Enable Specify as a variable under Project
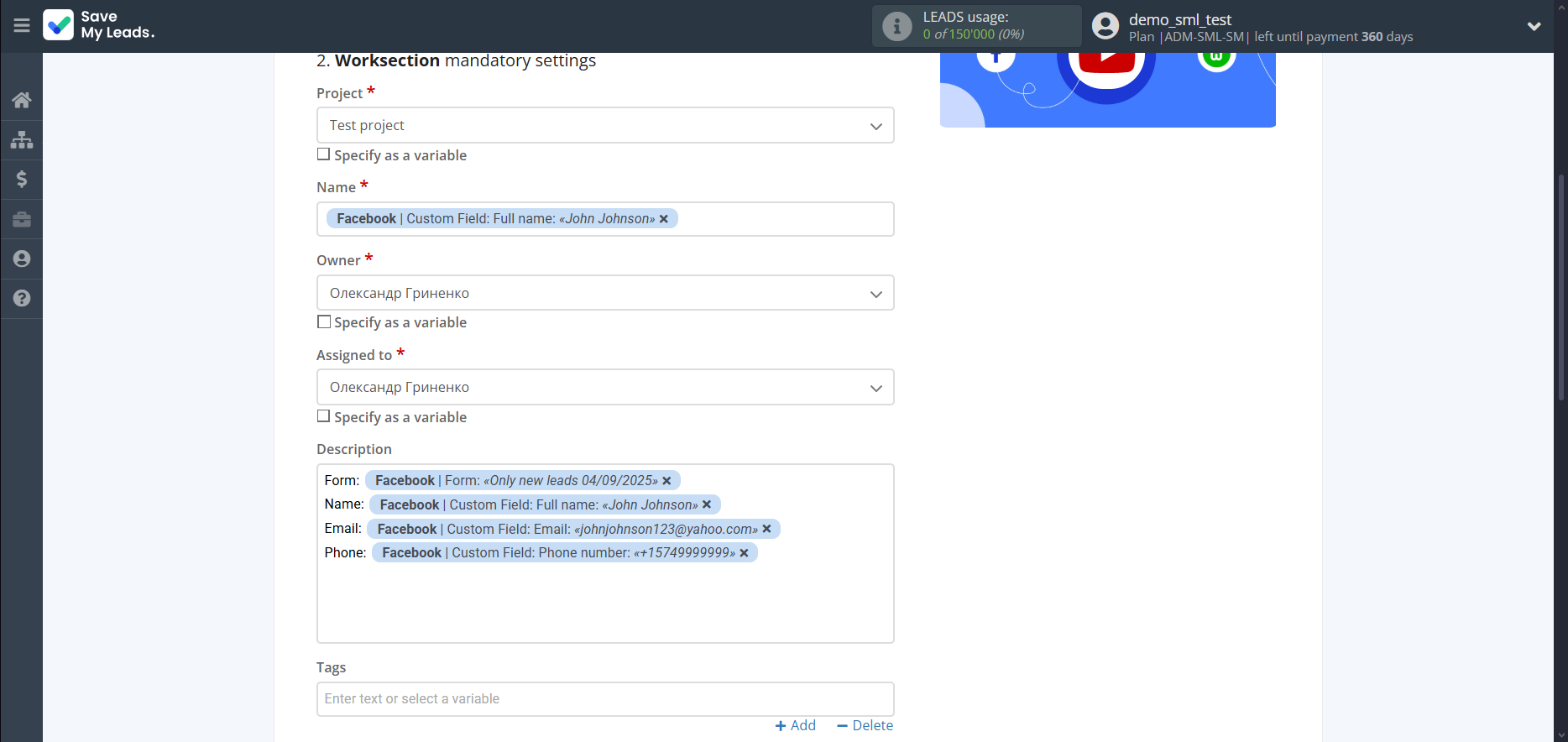1568x742 pixels. (x=324, y=154)
